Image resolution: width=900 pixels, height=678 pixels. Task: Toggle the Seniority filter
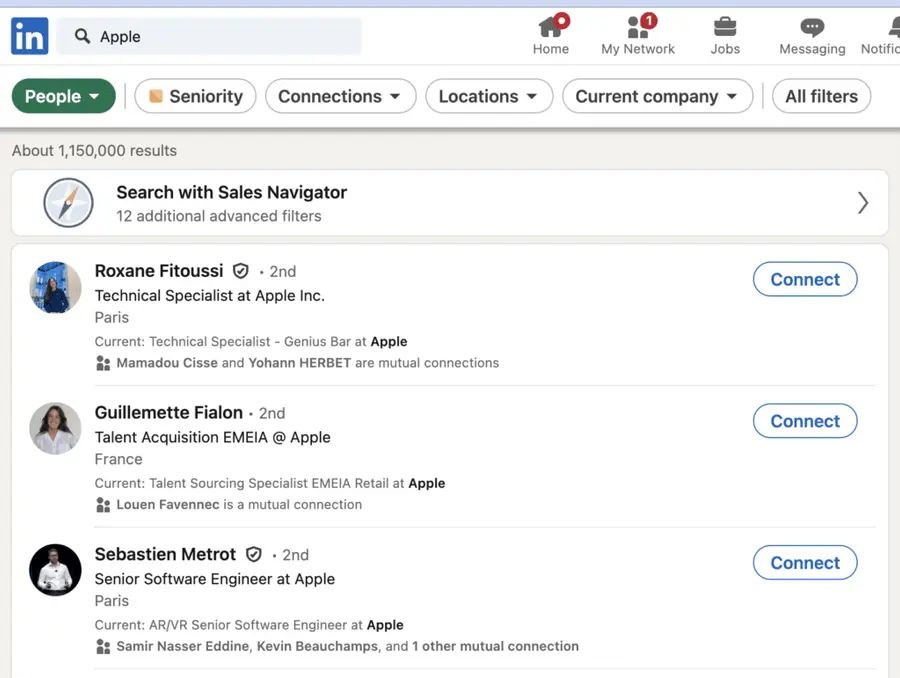[195, 96]
